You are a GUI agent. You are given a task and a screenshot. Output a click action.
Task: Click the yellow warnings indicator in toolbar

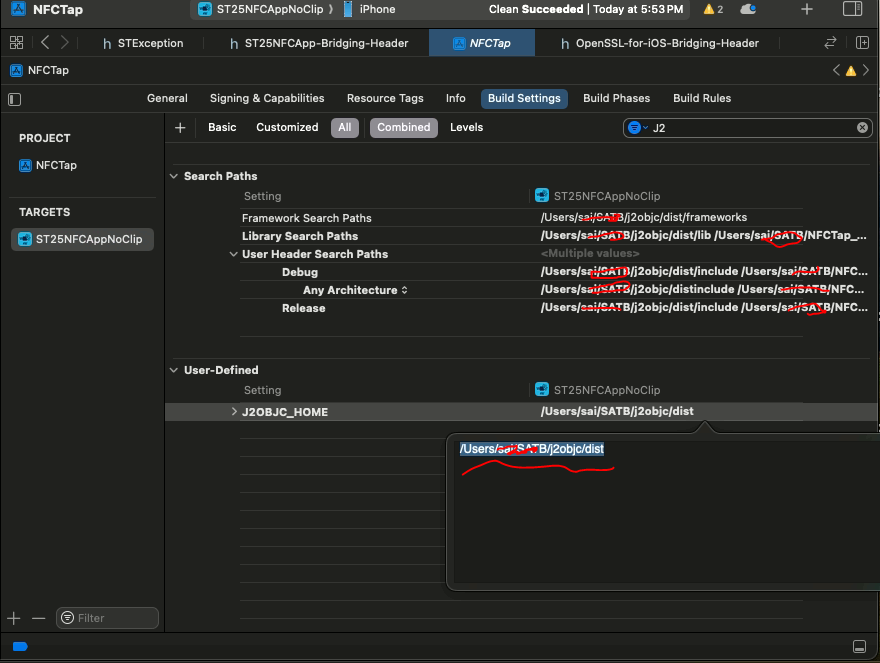pos(713,9)
